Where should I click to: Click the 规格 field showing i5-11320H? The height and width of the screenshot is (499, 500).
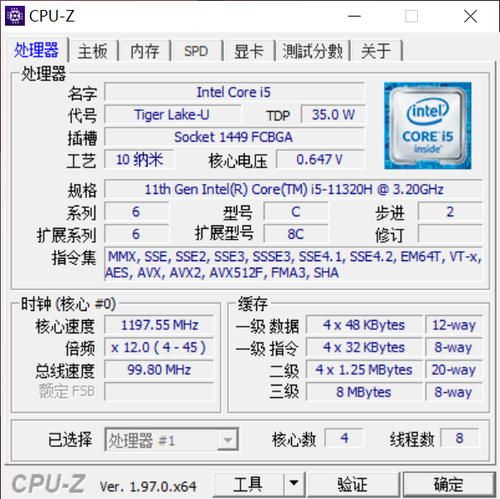[x=294, y=189]
